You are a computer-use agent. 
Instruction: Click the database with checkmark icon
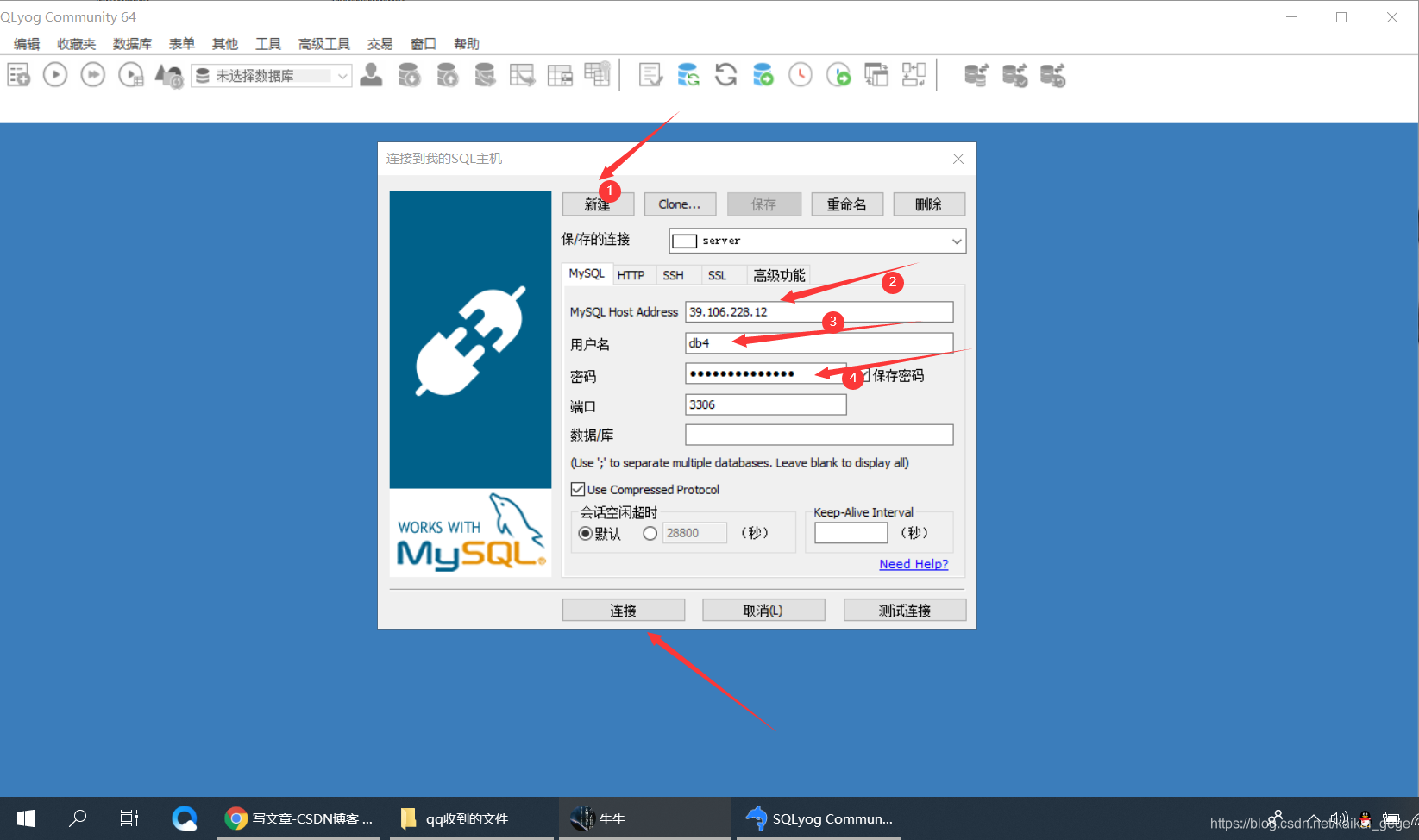pos(1014,76)
